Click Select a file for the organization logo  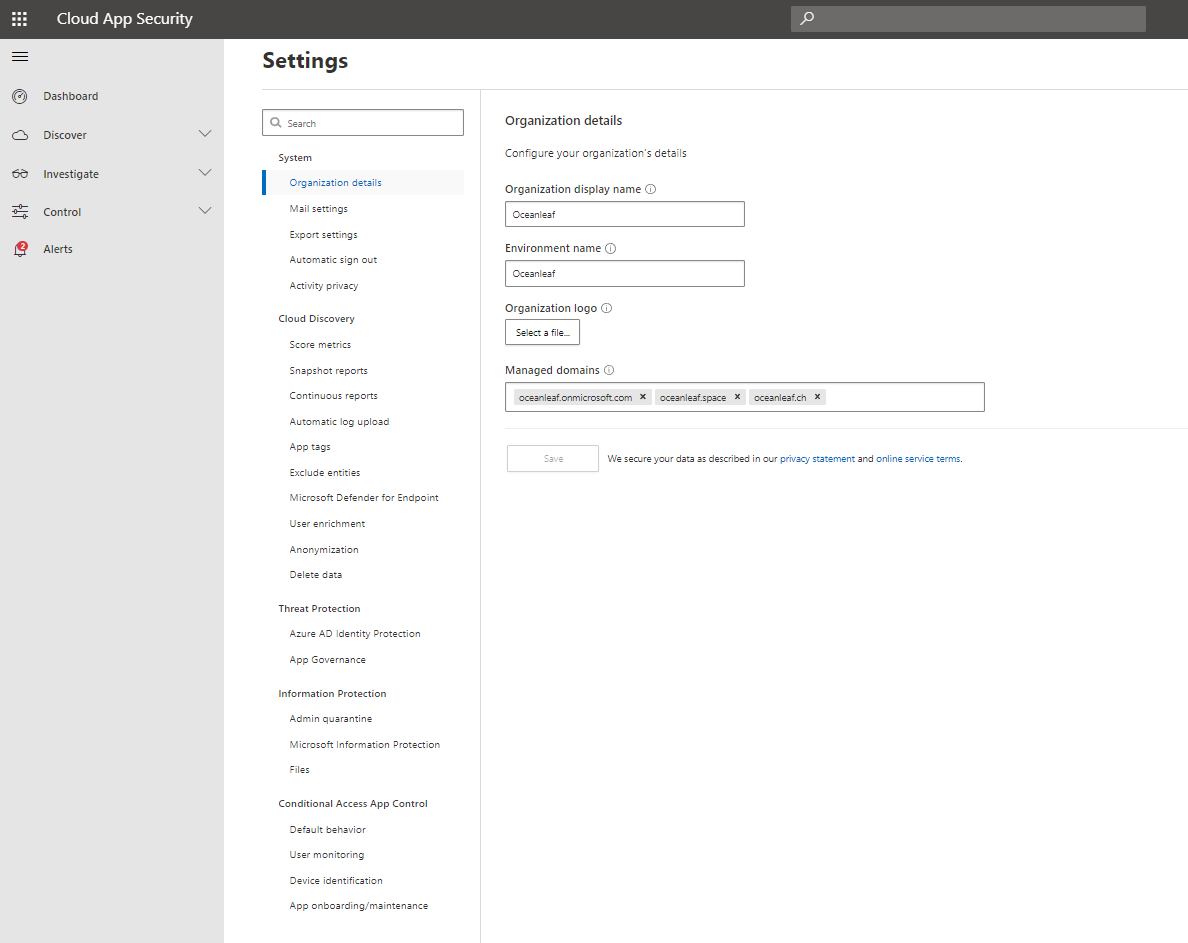click(x=542, y=331)
